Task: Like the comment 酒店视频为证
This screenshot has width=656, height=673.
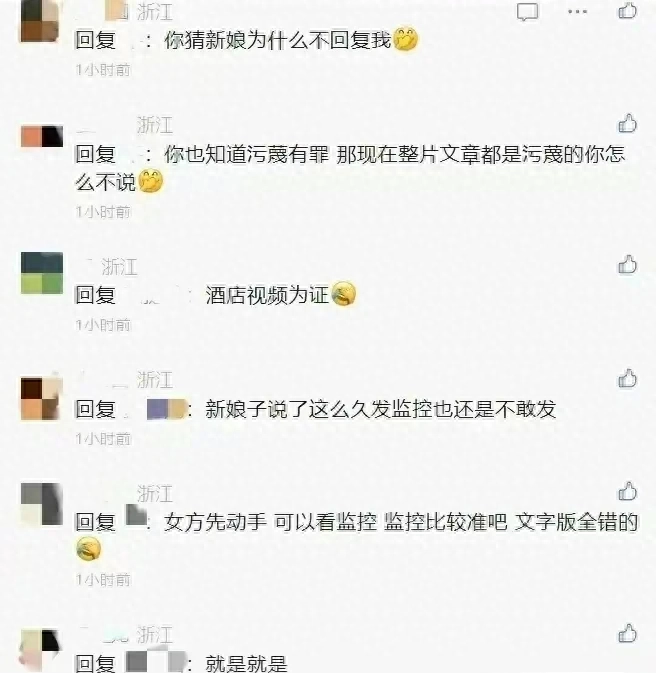Action: (627, 264)
